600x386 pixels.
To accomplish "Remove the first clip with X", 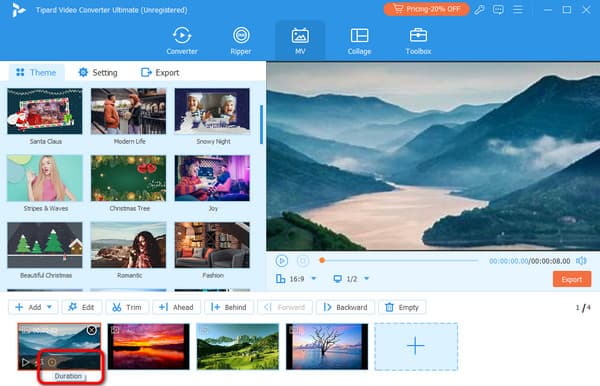I will pyautogui.click(x=92, y=330).
